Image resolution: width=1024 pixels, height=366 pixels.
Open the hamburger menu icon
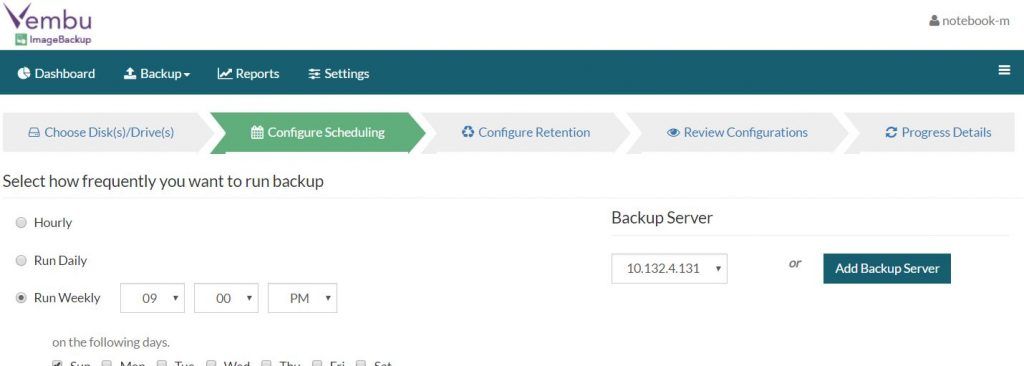(x=1004, y=71)
